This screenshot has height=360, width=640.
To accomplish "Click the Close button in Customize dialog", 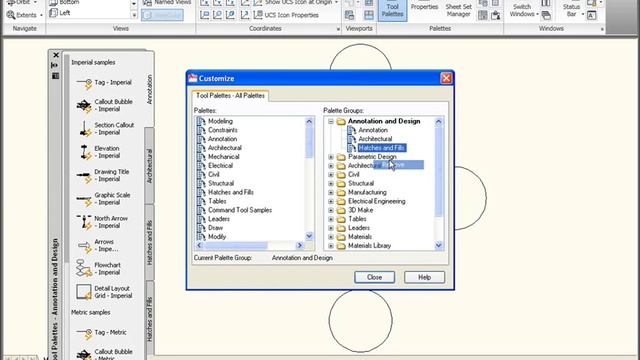I will point(374,277).
